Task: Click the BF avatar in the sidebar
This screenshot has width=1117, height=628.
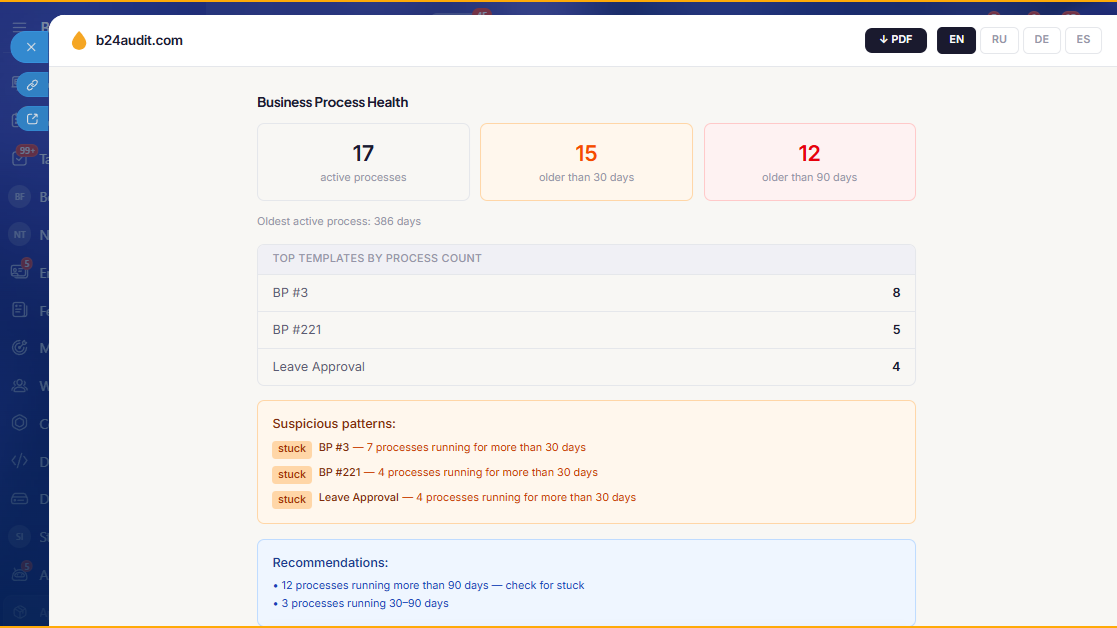Action: point(19,197)
